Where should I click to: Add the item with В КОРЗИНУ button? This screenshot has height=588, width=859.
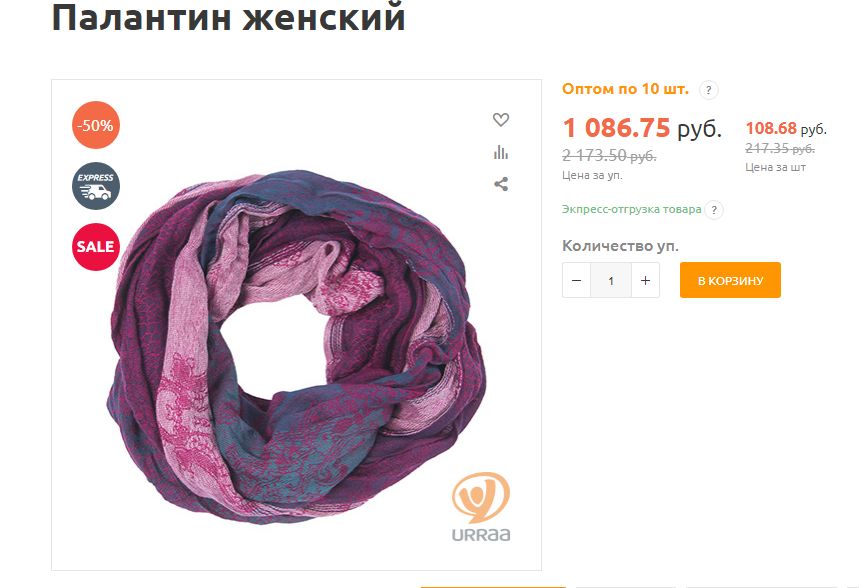(730, 280)
